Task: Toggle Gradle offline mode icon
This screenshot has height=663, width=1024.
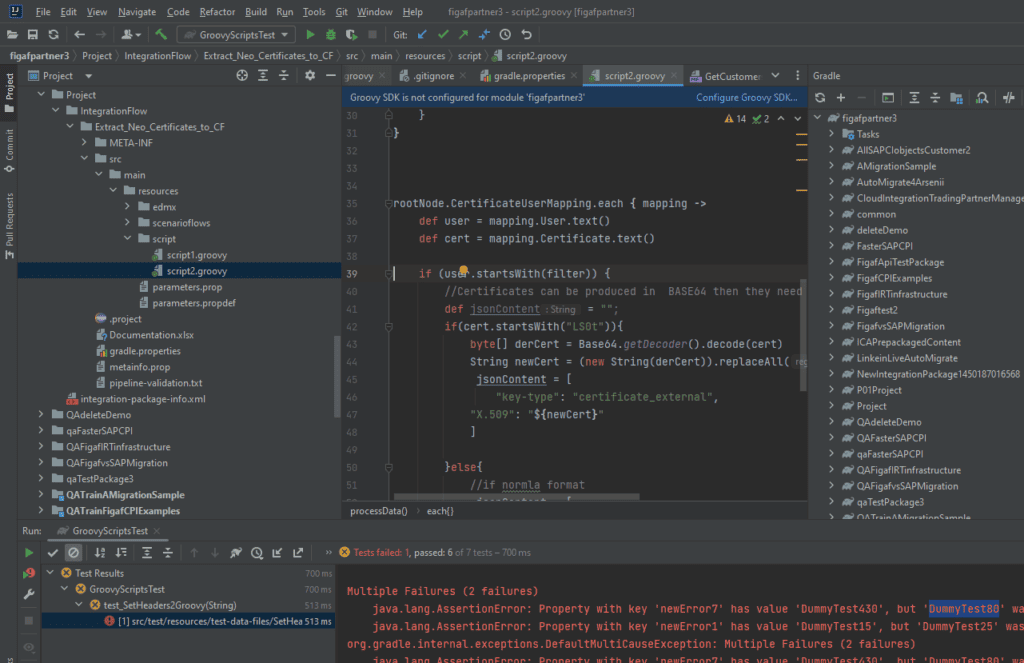Action: coord(1009,98)
